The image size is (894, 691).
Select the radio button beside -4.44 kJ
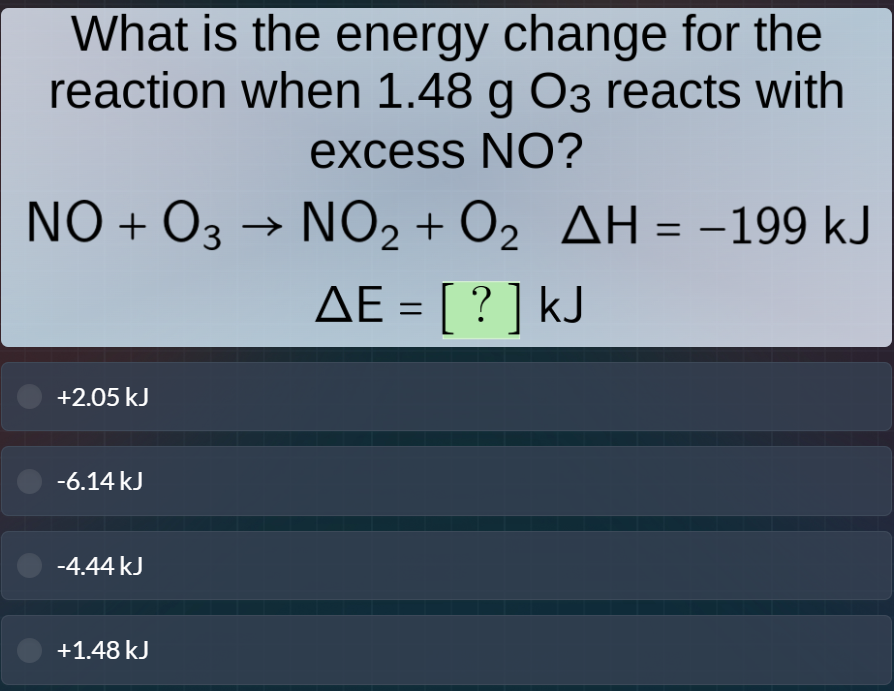30,565
